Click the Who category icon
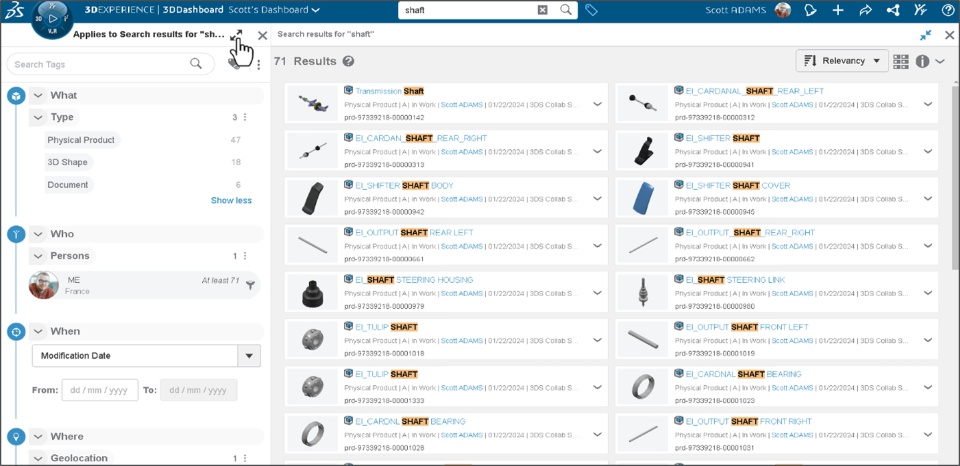Image resolution: width=960 pixels, height=466 pixels. pyautogui.click(x=16, y=234)
